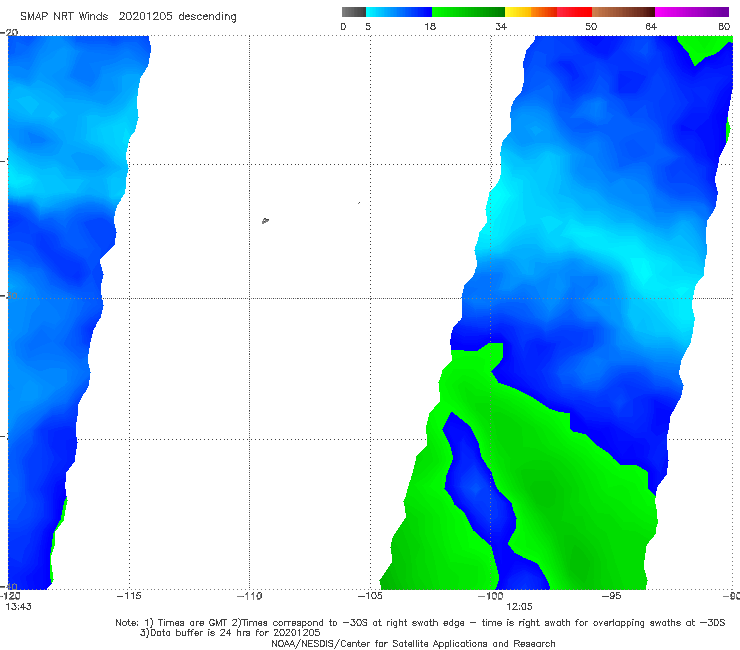
Task: Click the red segment of color bar
Action: point(574,12)
